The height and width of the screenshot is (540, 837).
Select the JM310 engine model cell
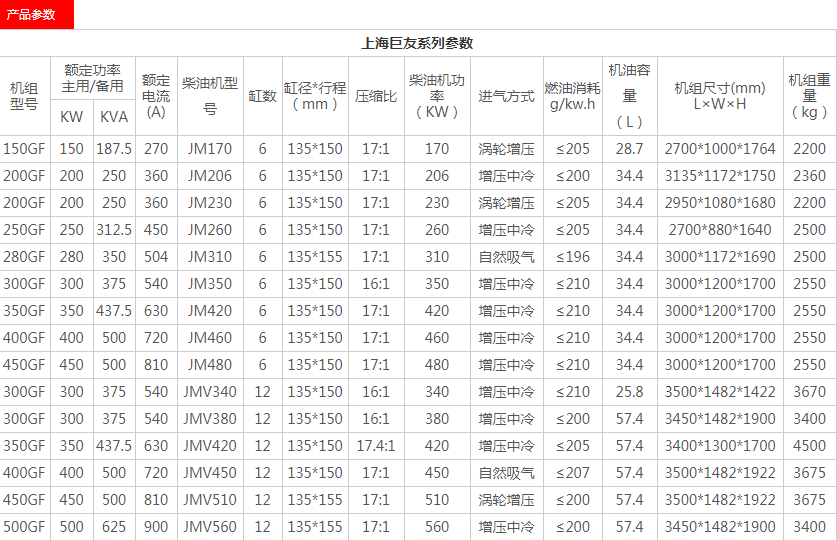coord(210,257)
